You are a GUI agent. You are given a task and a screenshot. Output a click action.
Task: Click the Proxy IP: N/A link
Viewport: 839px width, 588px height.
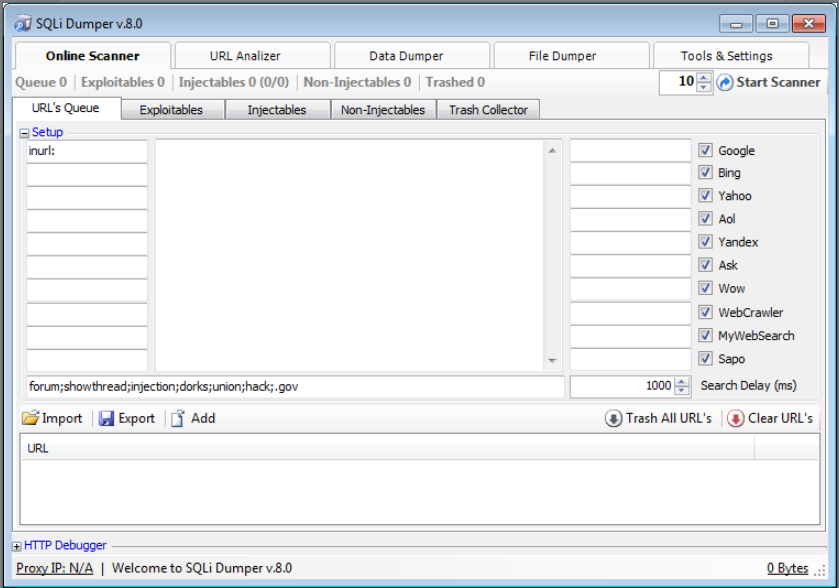[x=54, y=568]
